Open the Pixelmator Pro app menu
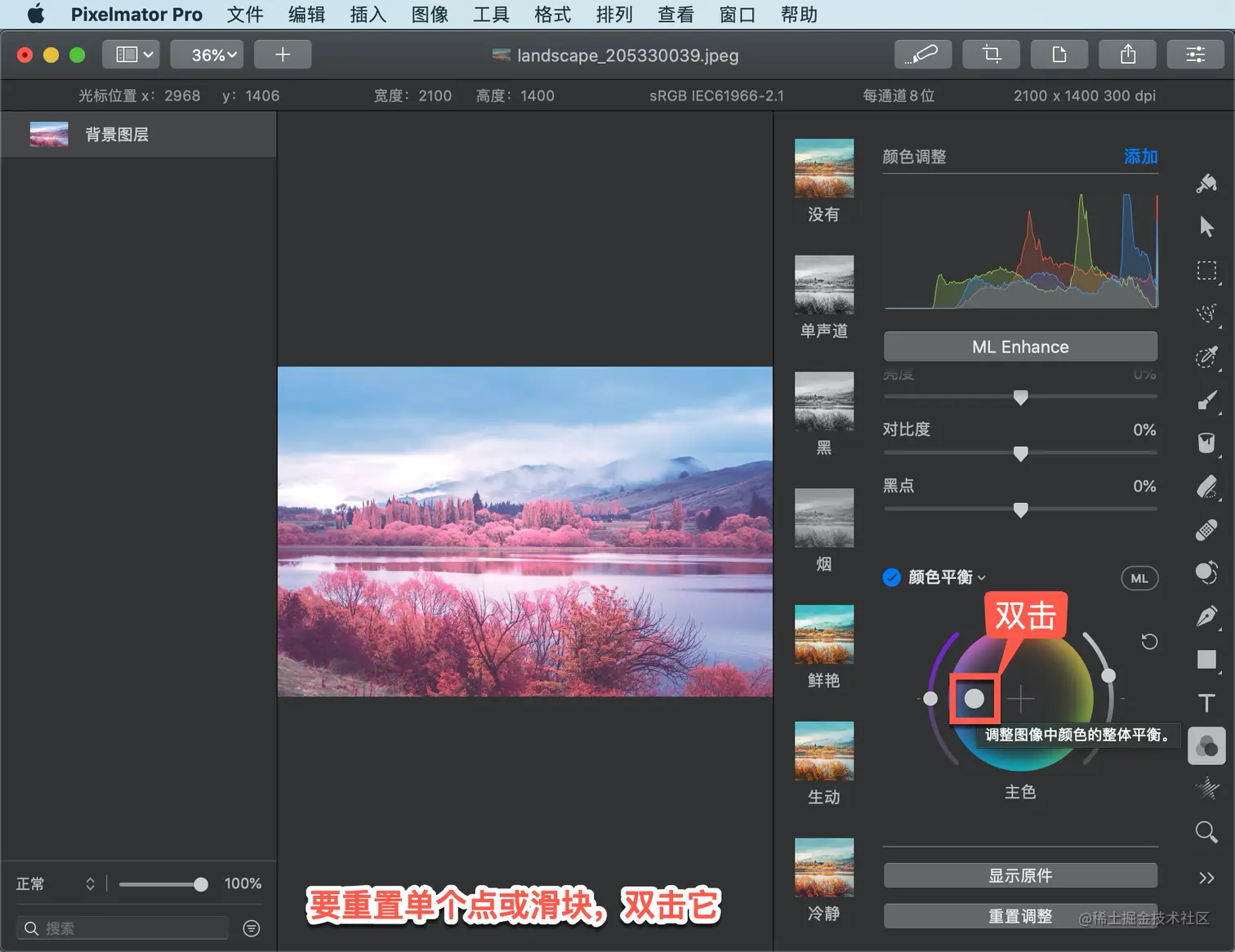 click(136, 14)
